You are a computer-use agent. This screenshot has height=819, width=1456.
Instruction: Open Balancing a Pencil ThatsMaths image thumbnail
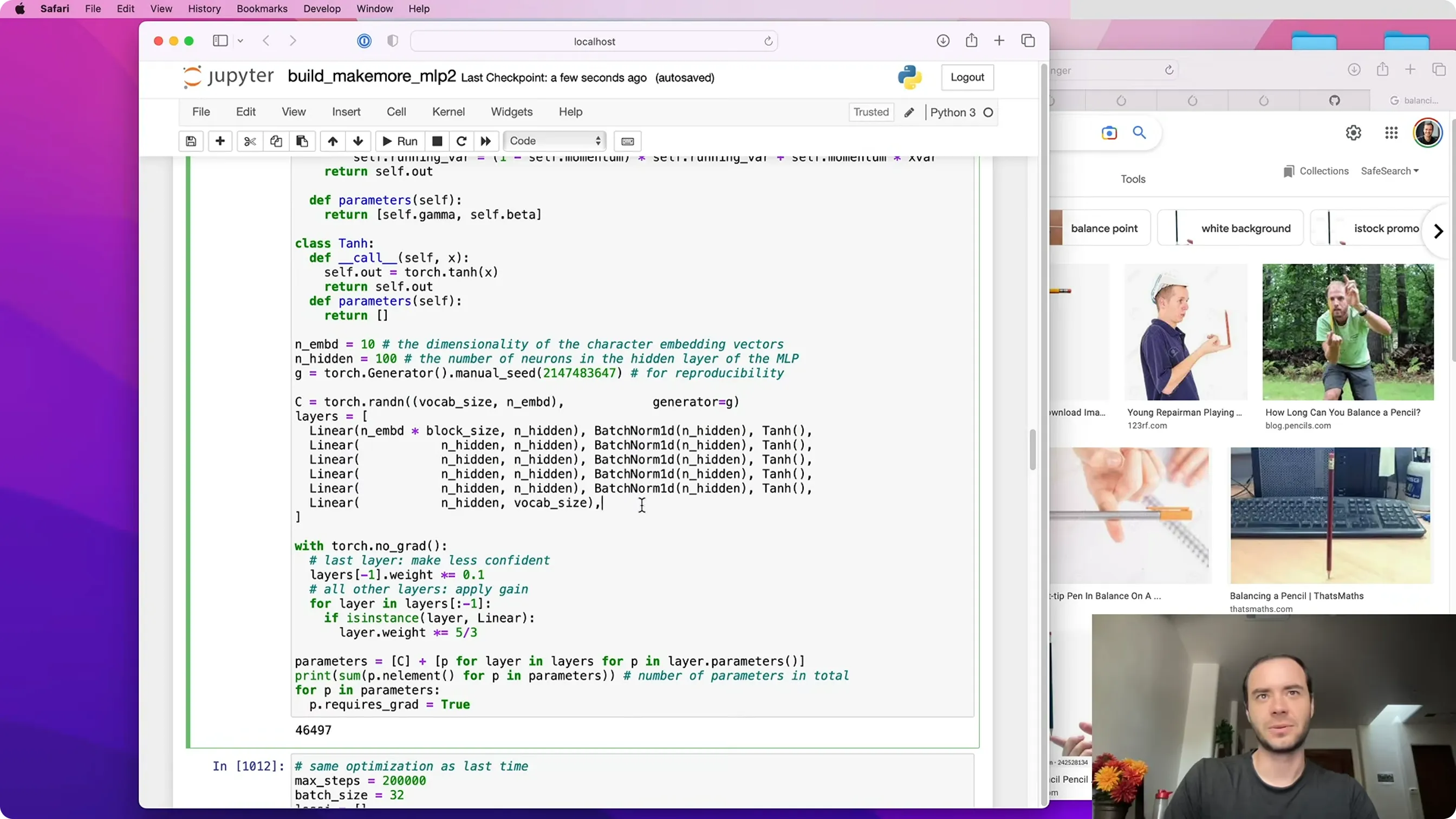(1331, 515)
